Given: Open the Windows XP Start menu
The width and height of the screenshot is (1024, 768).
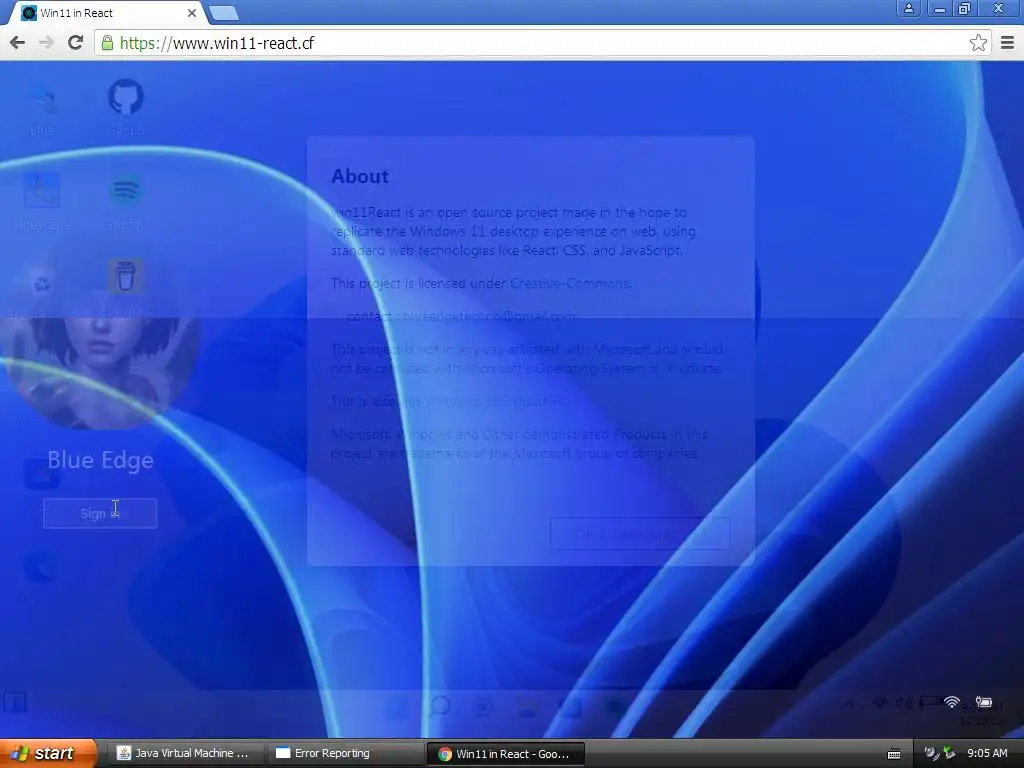Looking at the screenshot, I should point(47,753).
